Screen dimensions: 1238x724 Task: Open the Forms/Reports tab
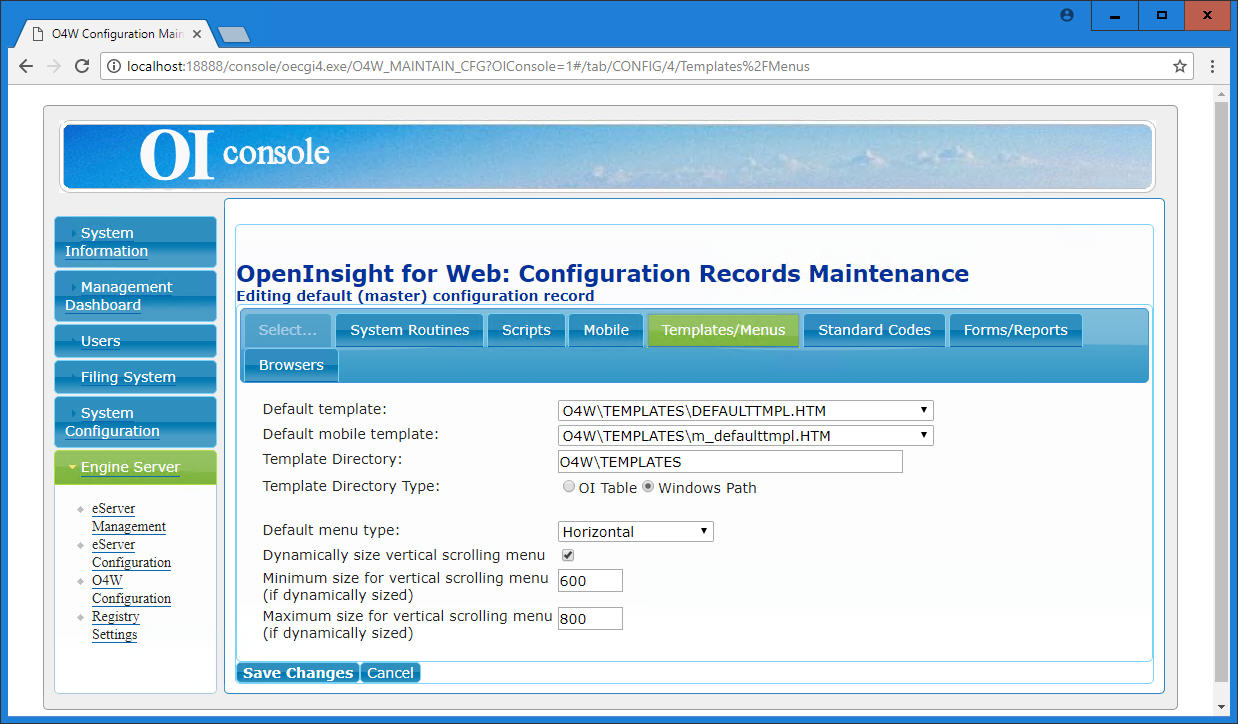(1016, 330)
